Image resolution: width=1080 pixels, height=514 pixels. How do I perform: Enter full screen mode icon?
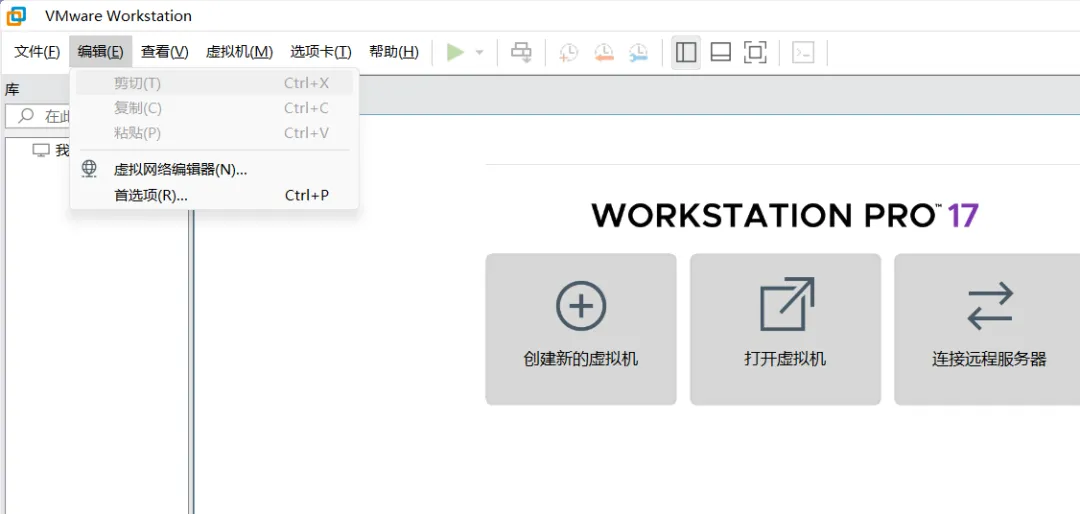tap(756, 52)
